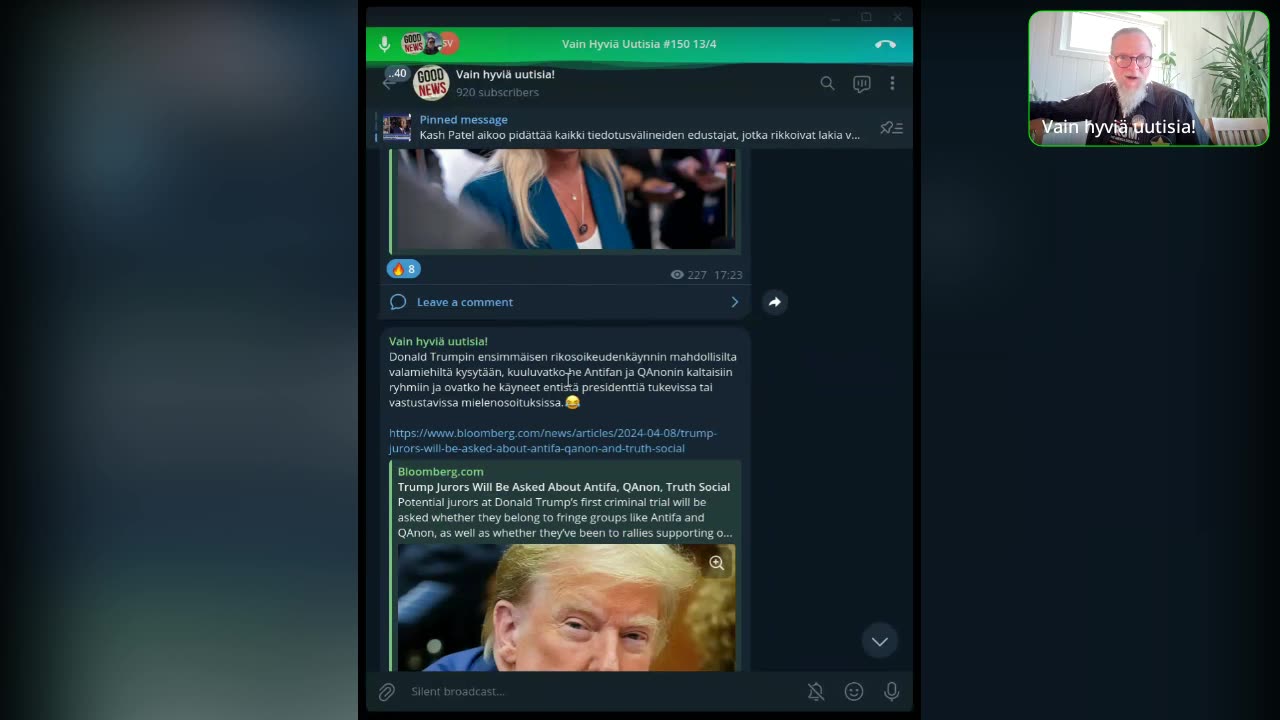Screen dimensions: 1280x720
Task: Minimize the Telegram window
Action: pyautogui.click(x=835, y=17)
